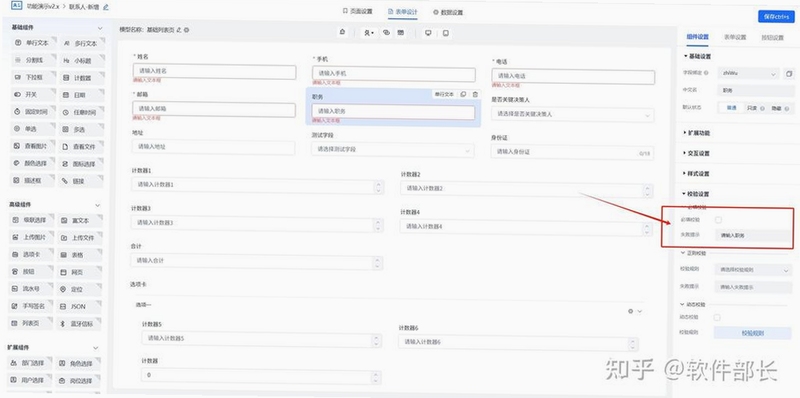Screen dimensions: 800x398
Task: Open the 表单设置 panel tab
Action: 735,37
